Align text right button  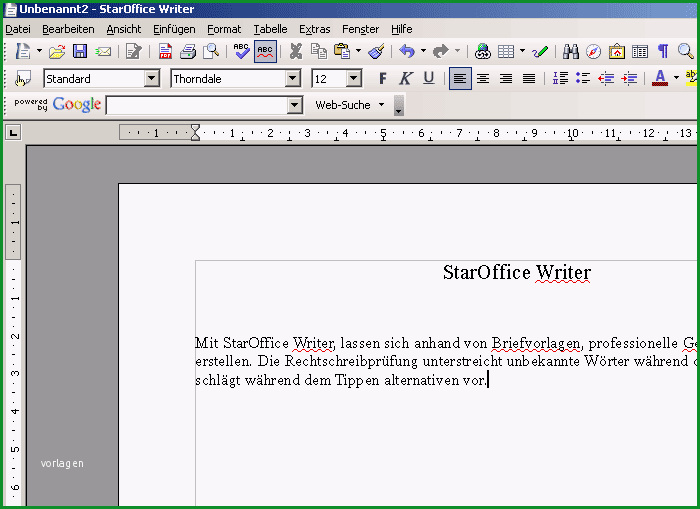click(506, 79)
